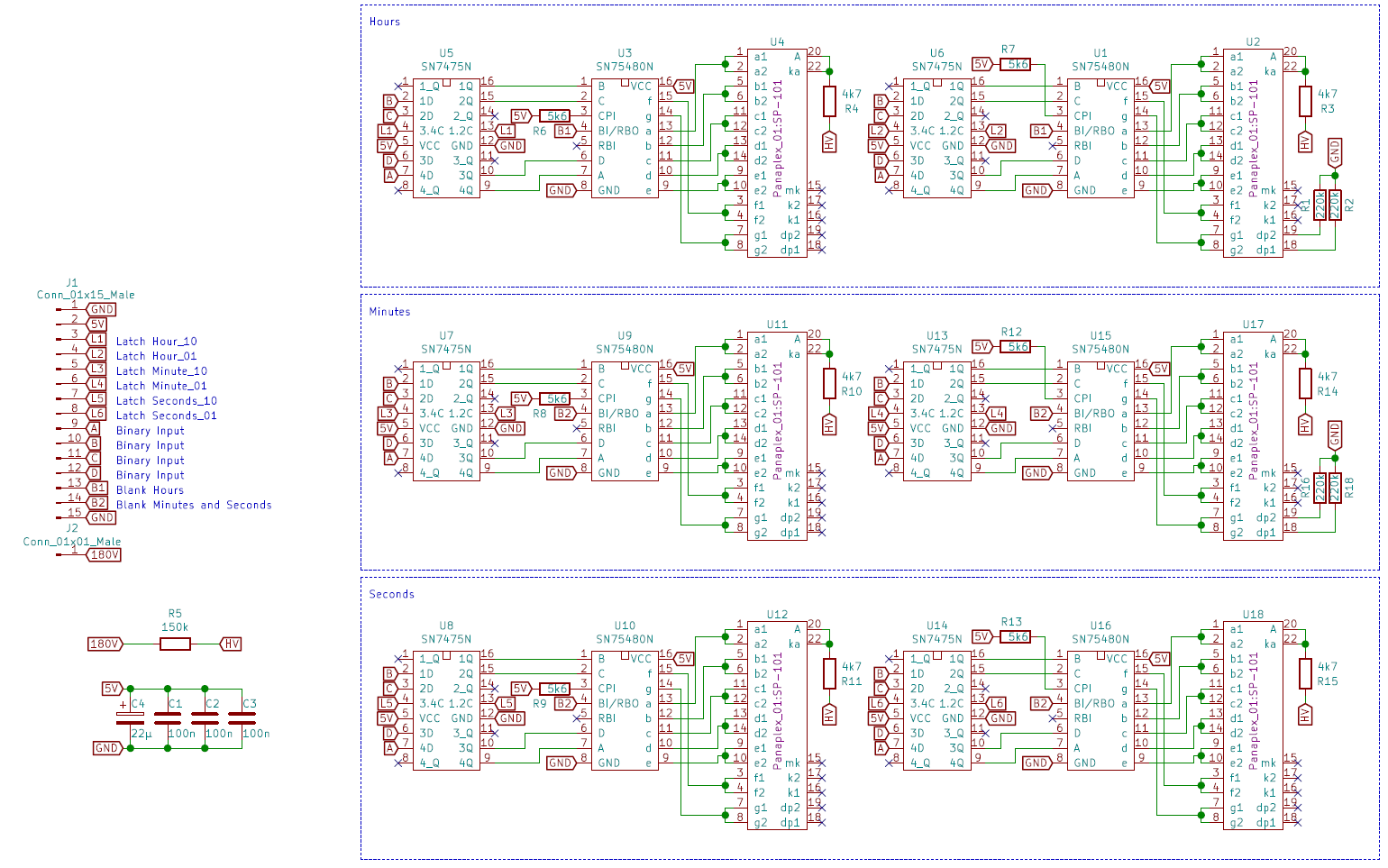Select the U10 SN75480N decoder chip

pos(625,710)
